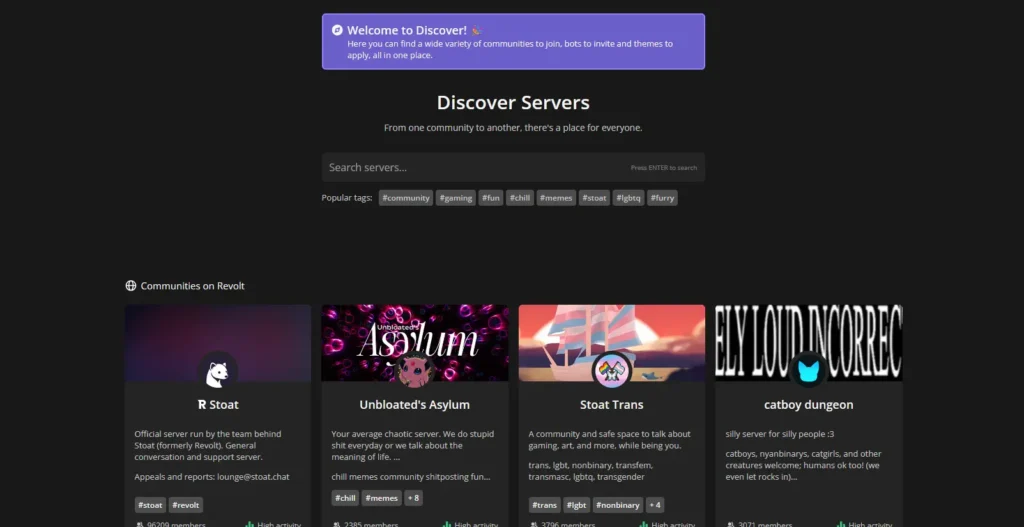Click #chill tag on Unbloated's Asylum card
The image size is (1024, 527).
pos(345,498)
